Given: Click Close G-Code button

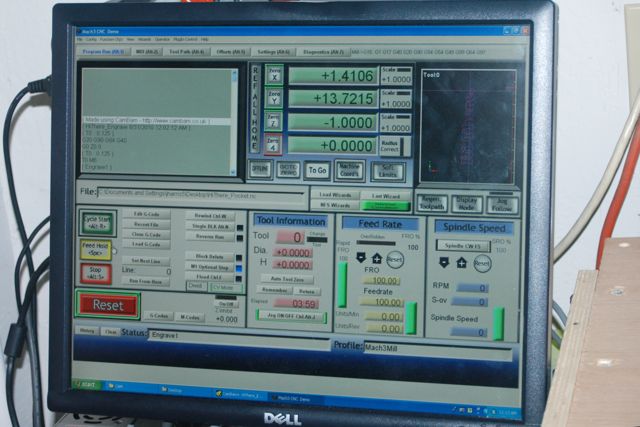Looking at the screenshot, I should tap(147, 234).
